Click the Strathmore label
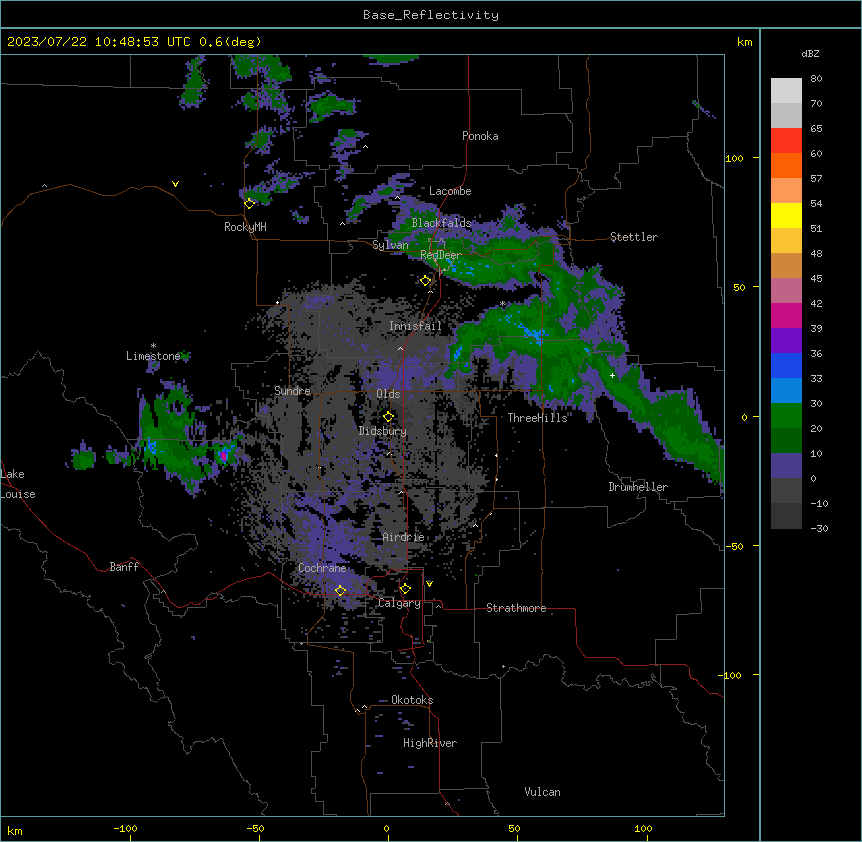Image resolution: width=862 pixels, height=842 pixels. (x=516, y=608)
